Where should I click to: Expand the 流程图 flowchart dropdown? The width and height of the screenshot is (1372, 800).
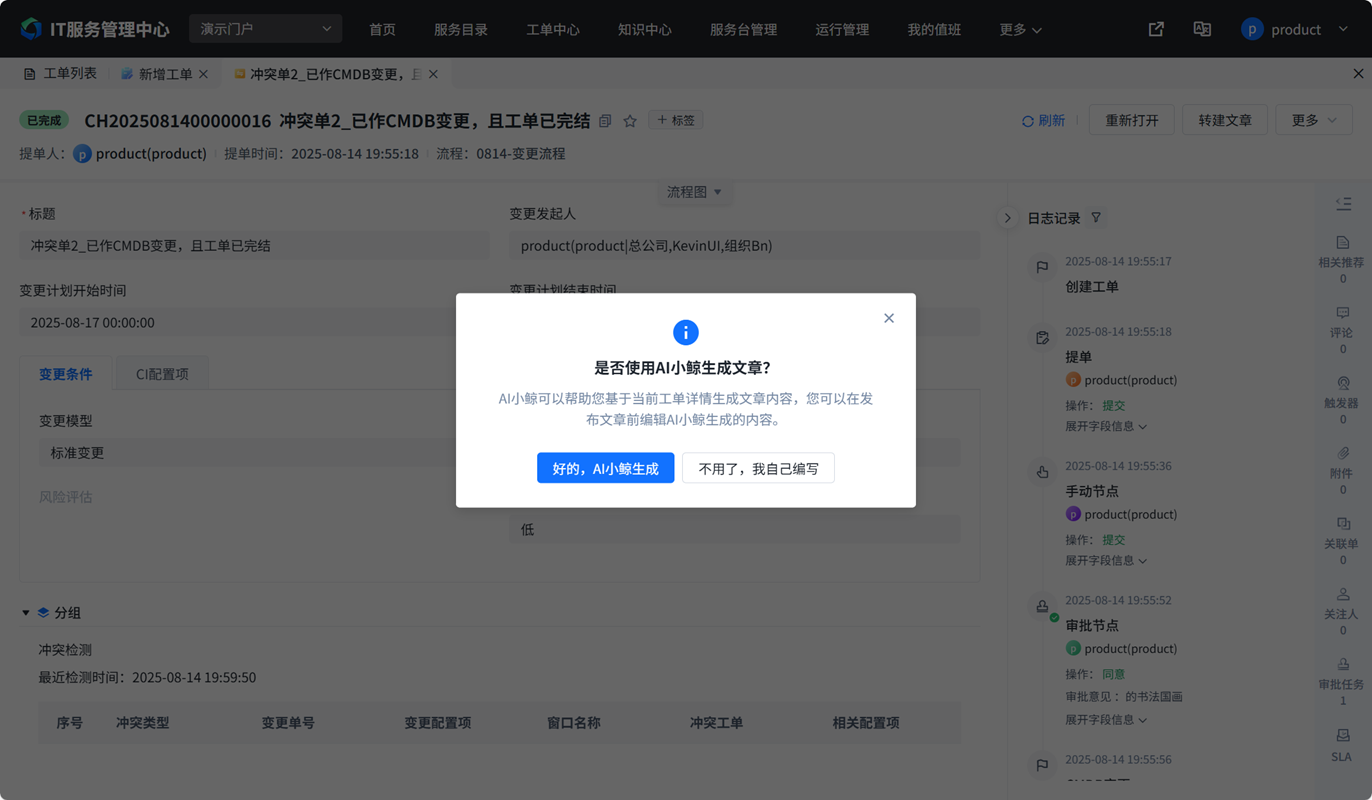[x=694, y=192]
